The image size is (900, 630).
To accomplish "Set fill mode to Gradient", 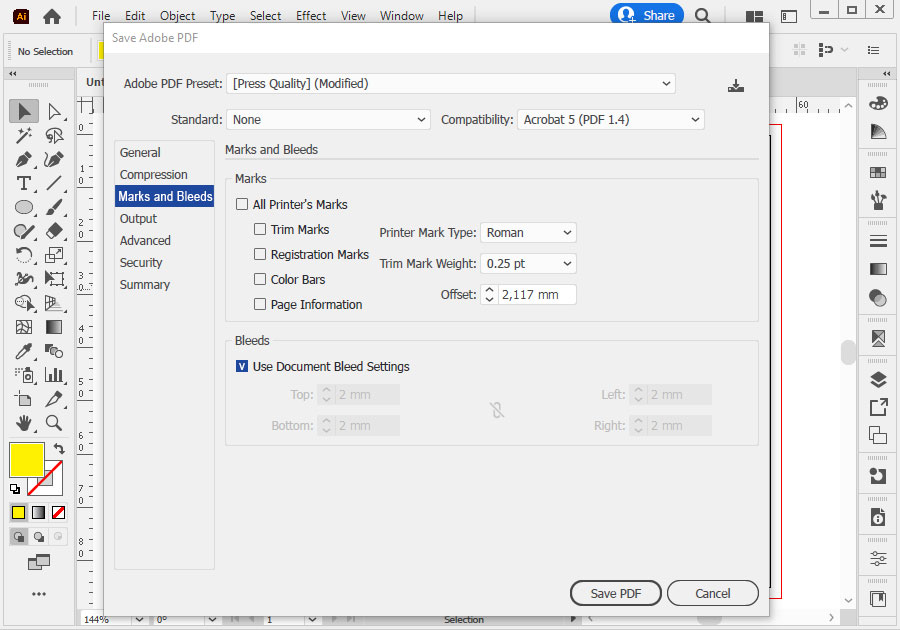I will coord(38,512).
